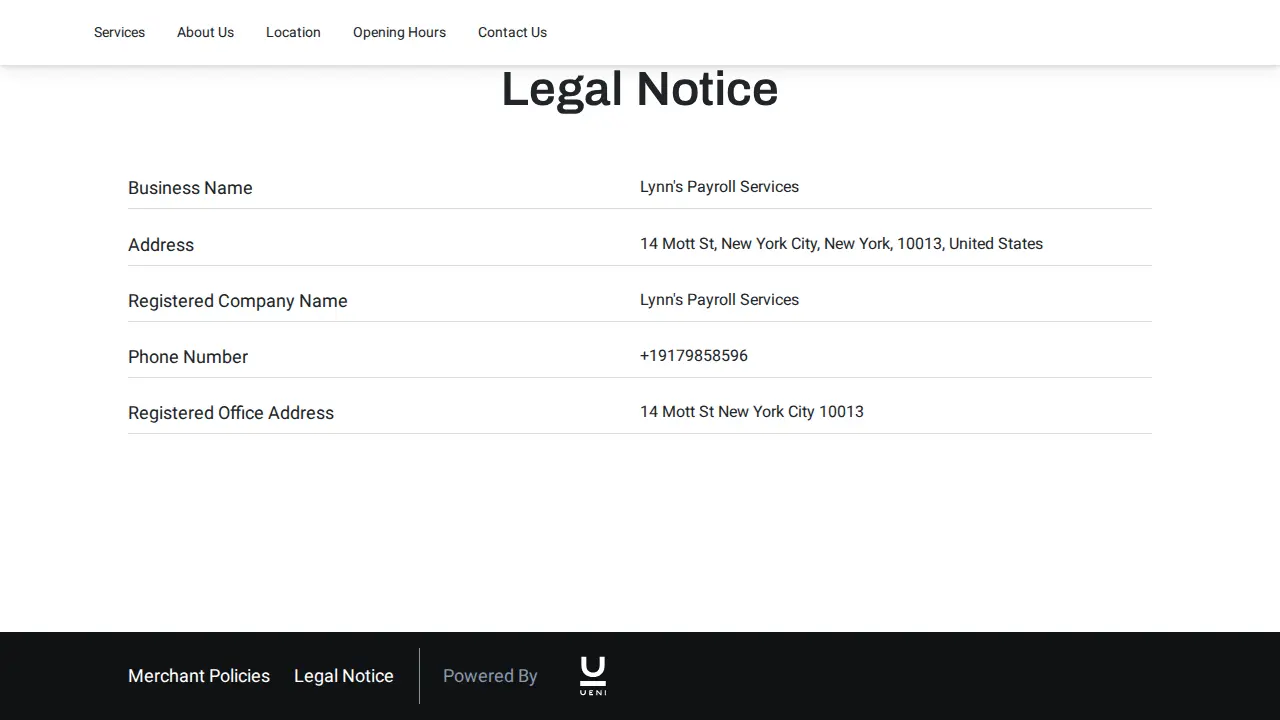
Task: Click the Legal Notice page heading
Action: click(640, 89)
